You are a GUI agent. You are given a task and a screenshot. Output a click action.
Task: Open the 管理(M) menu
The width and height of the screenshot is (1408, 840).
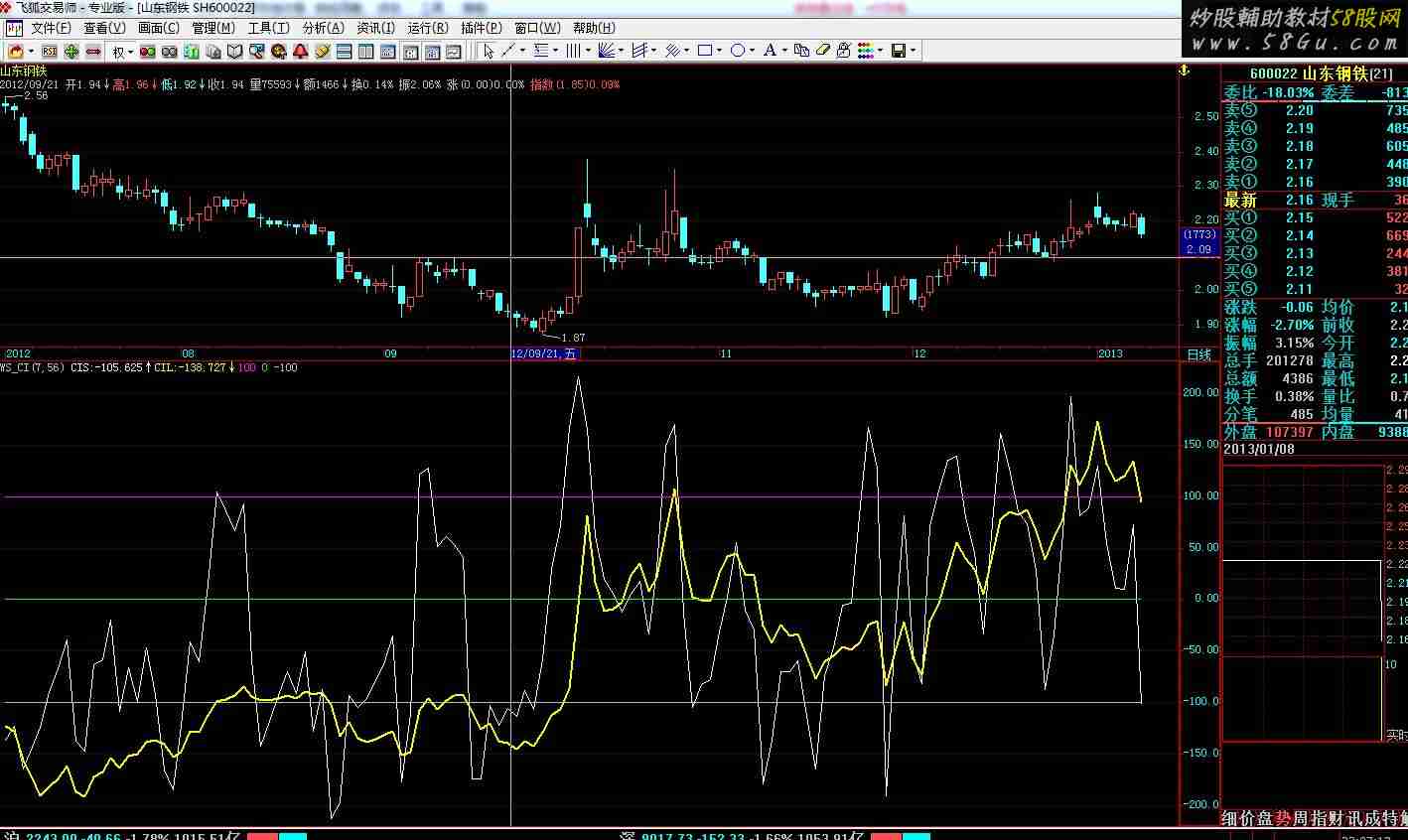213,28
